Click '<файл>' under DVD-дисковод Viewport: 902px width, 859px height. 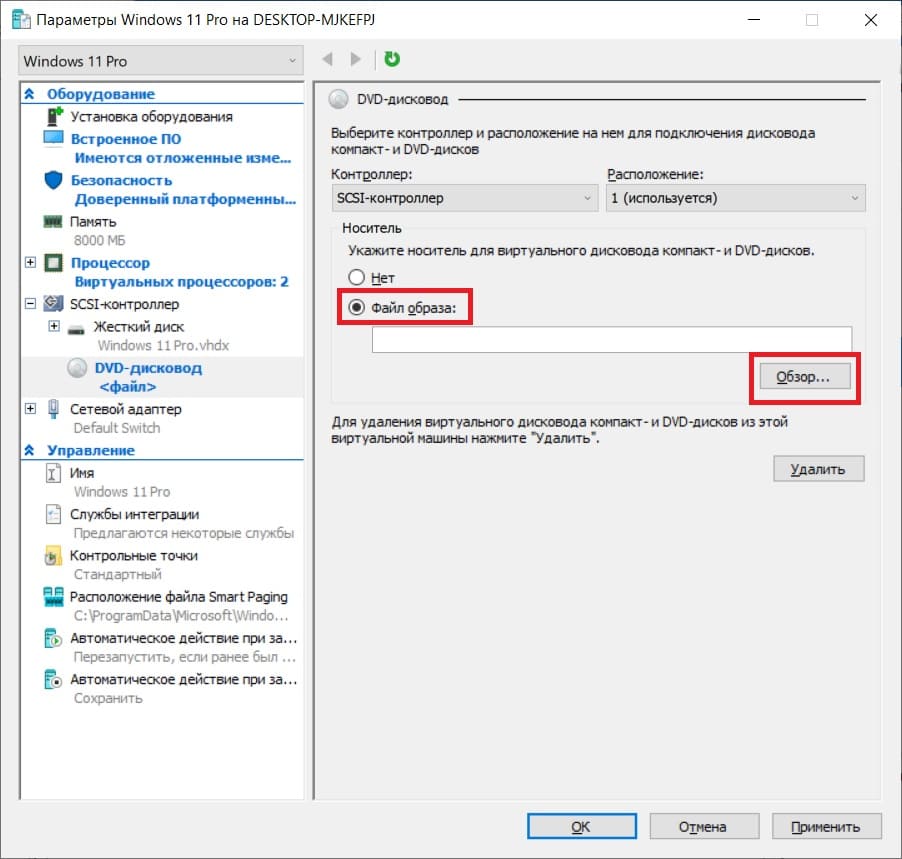[x=128, y=387]
